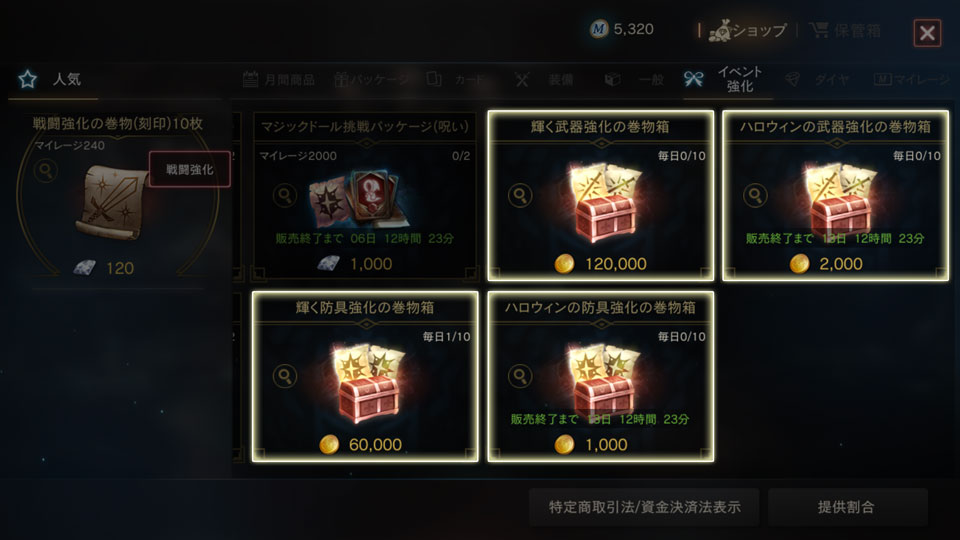Select the 人気 popular tab
This screenshot has height=540, width=960.
(x=53, y=79)
